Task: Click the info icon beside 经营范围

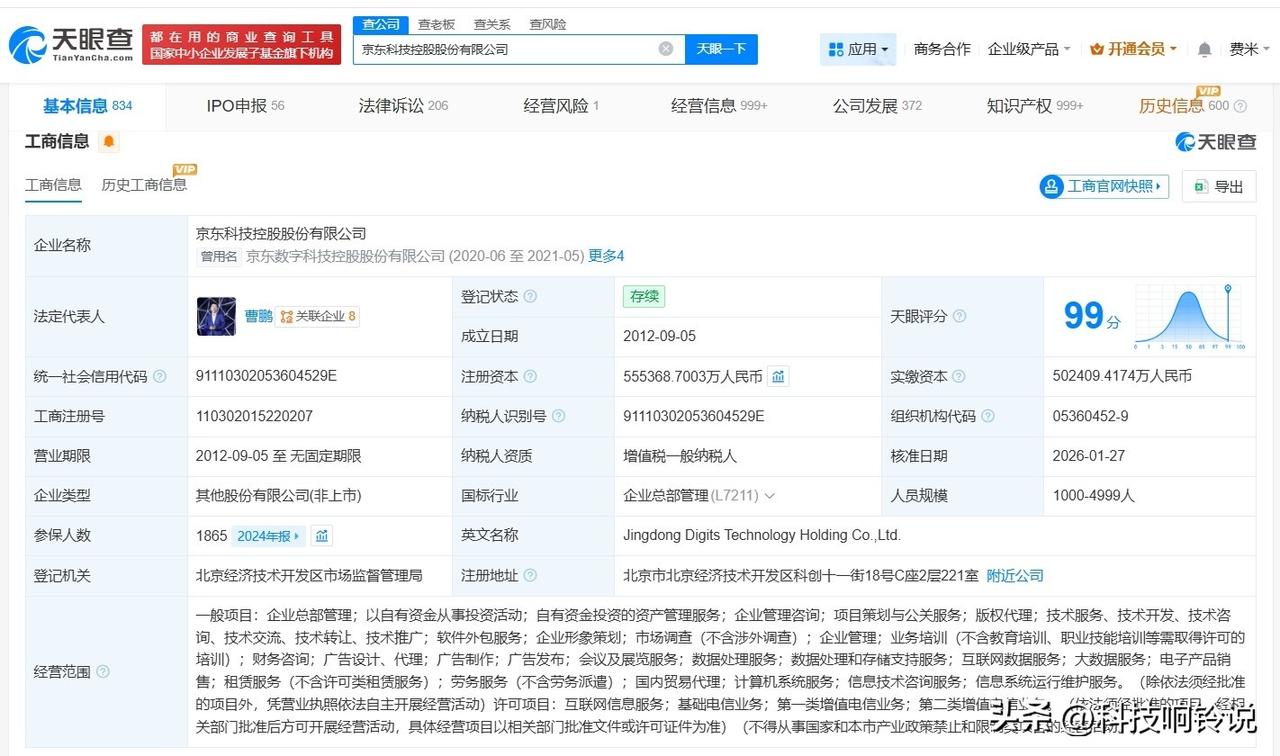Action: point(103,671)
